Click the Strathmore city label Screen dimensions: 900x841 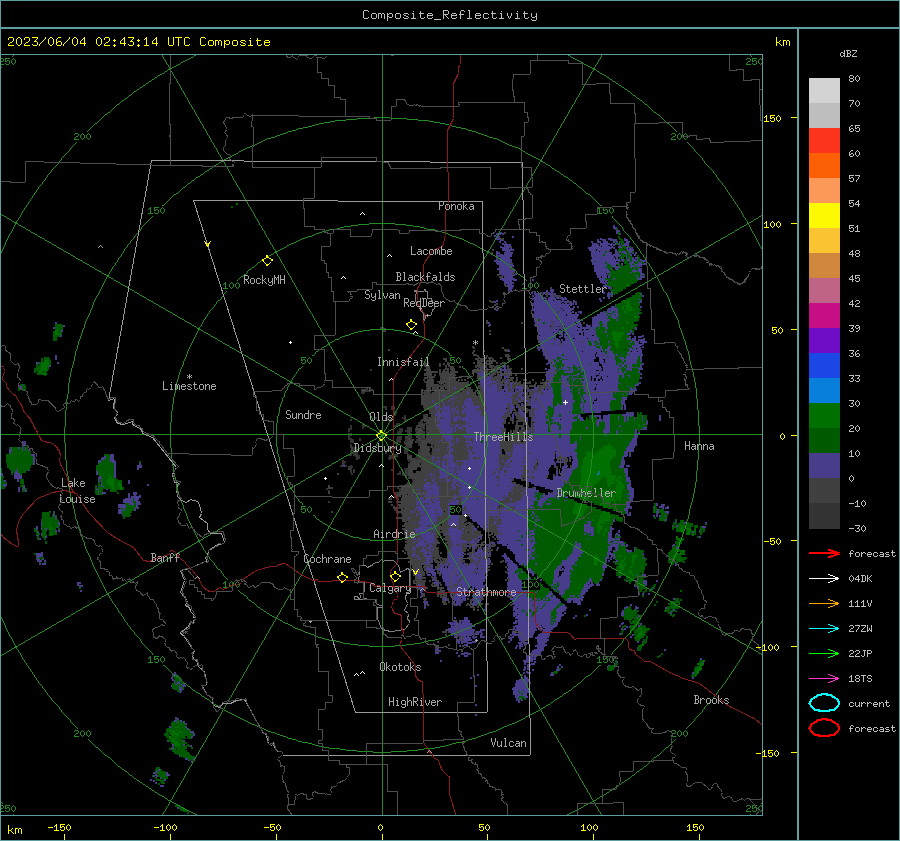tap(486, 592)
